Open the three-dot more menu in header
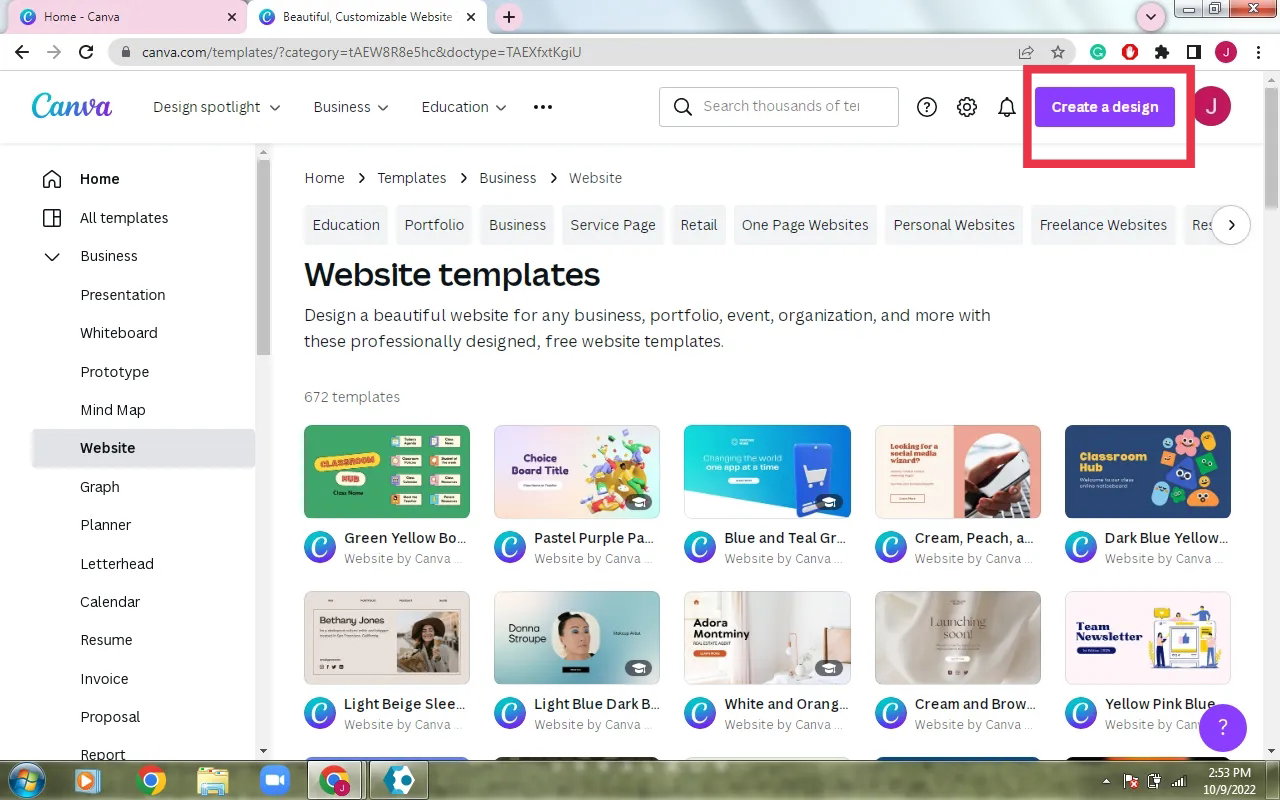 coord(543,107)
